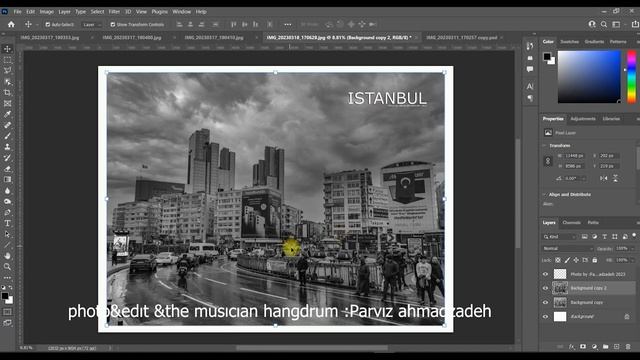Select the Background copy layer name
The height and width of the screenshot is (360, 640).
click(587, 302)
